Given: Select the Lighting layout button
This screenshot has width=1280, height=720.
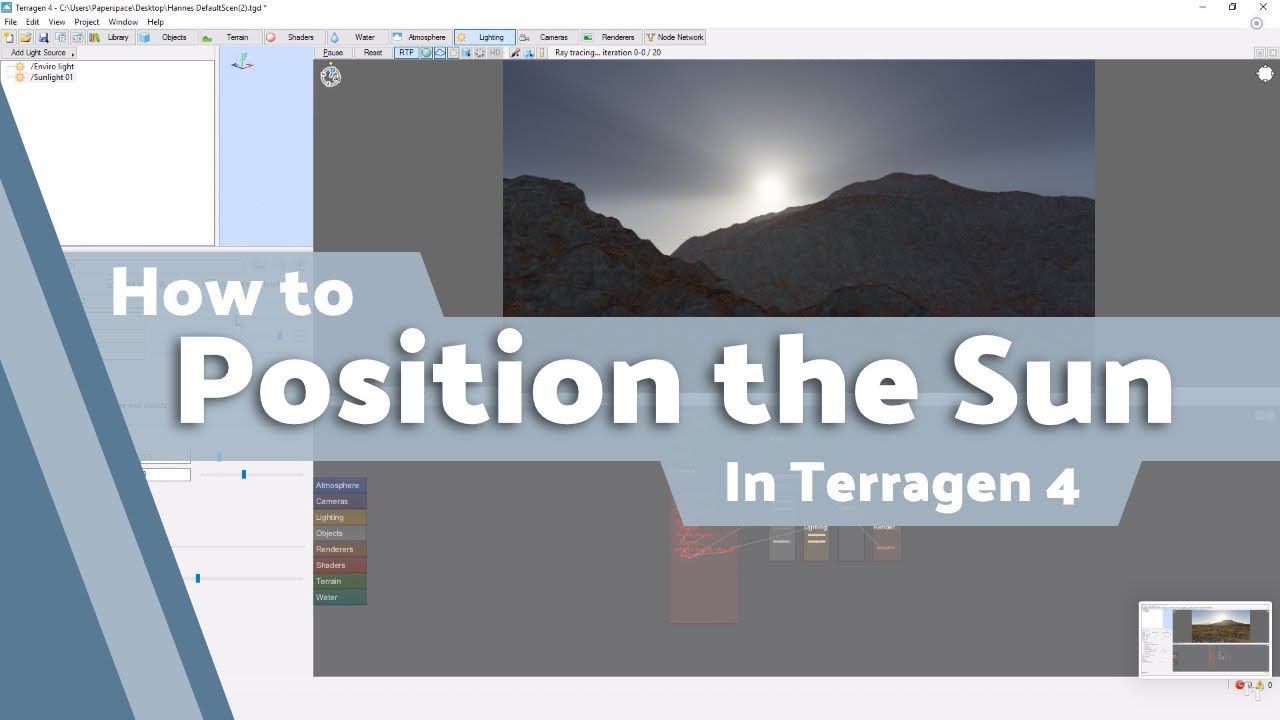Looking at the screenshot, I should [485, 37].
